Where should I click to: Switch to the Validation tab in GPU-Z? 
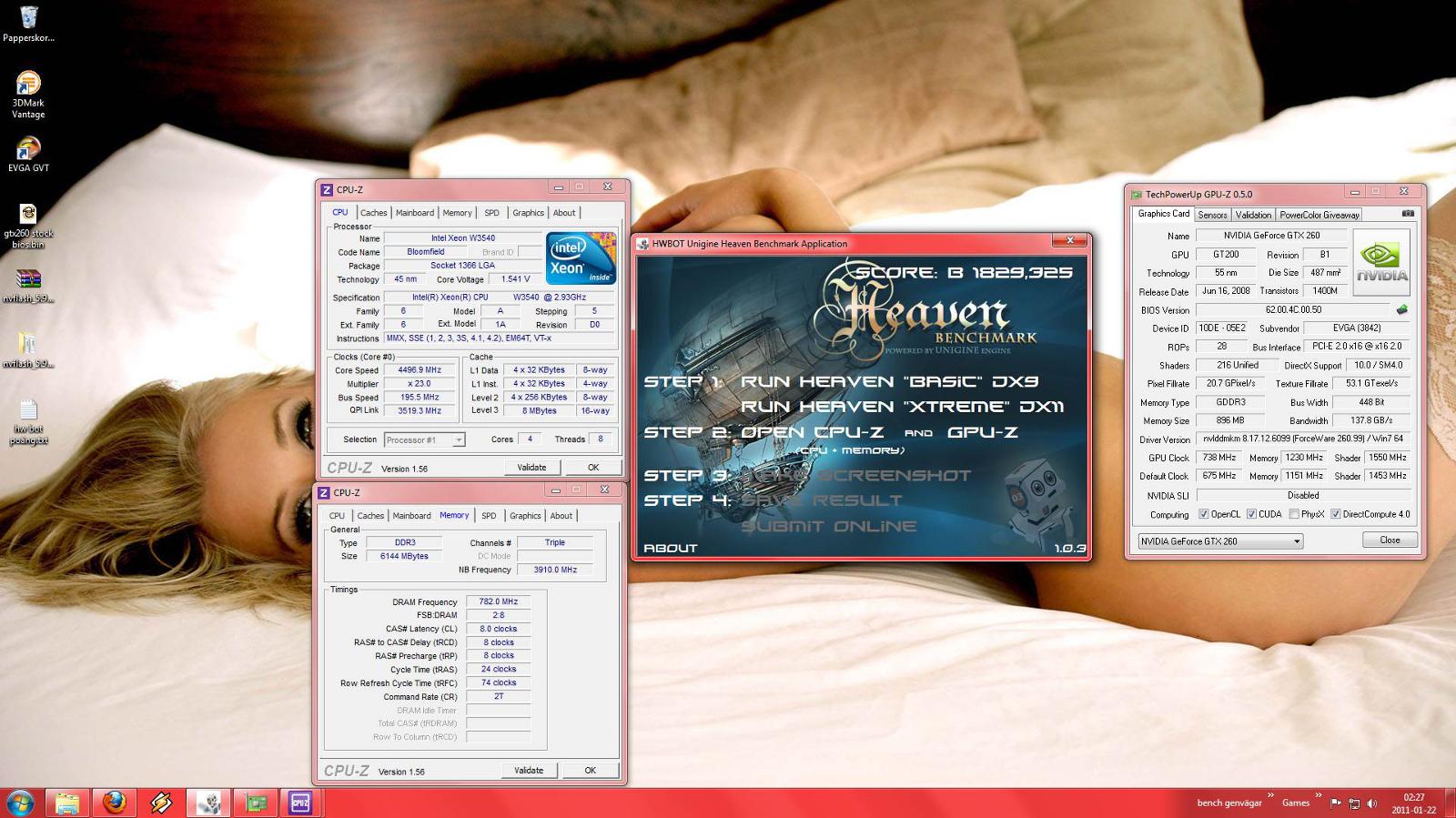coord(1253,215)
